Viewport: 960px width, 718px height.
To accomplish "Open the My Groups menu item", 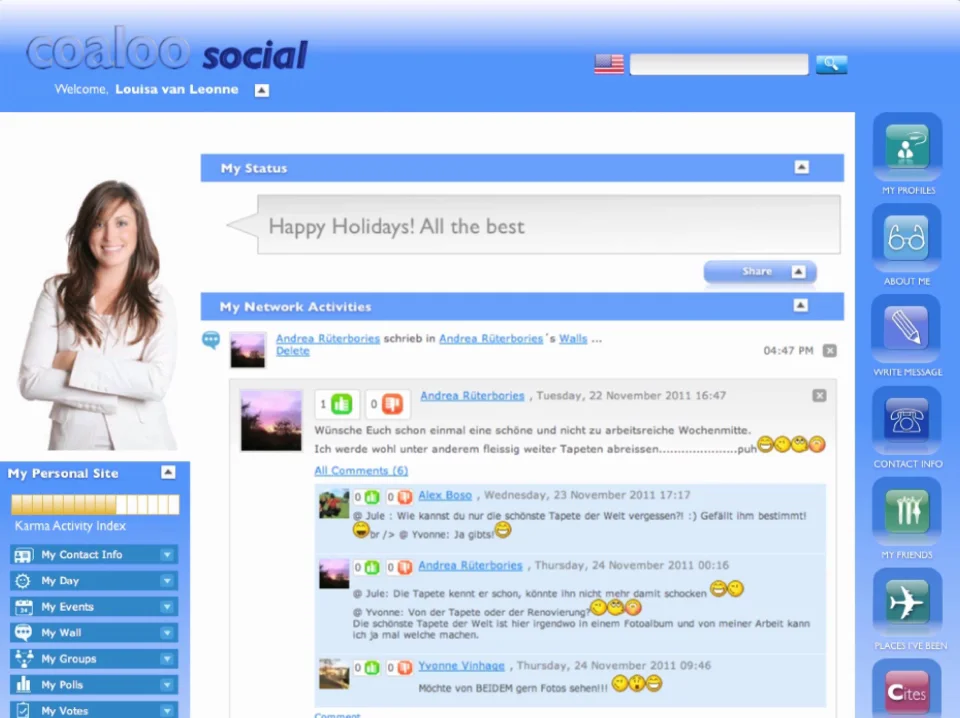I will (94, 659).
